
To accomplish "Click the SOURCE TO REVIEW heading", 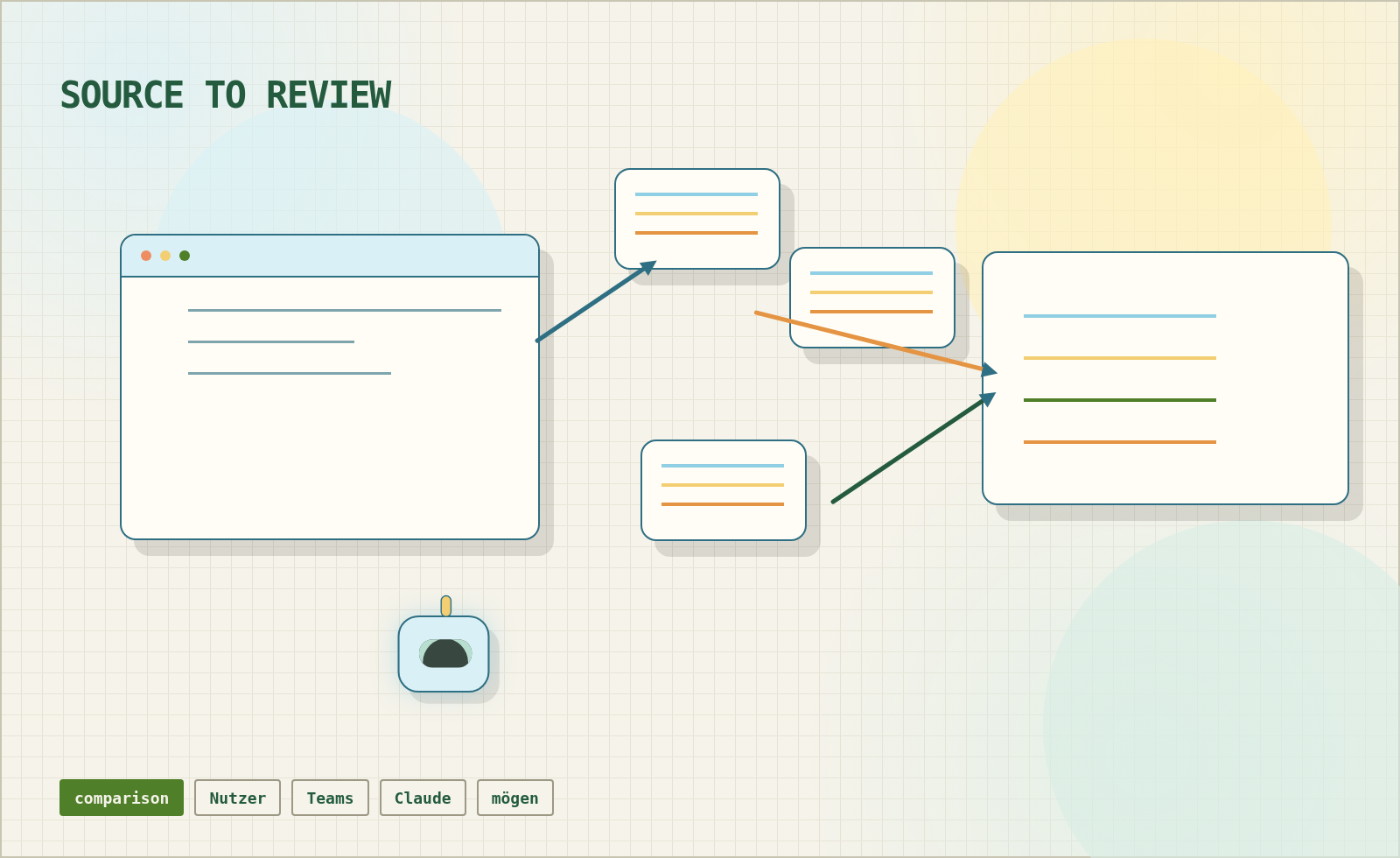I will 226,95.
